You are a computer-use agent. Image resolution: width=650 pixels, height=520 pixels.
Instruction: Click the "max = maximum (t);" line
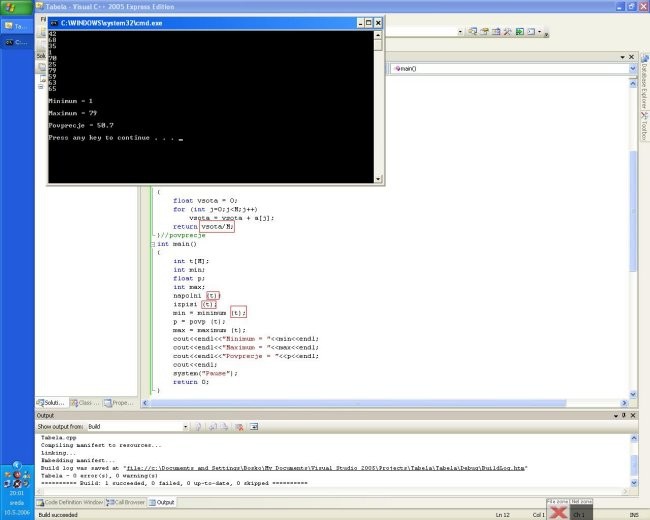209,330
